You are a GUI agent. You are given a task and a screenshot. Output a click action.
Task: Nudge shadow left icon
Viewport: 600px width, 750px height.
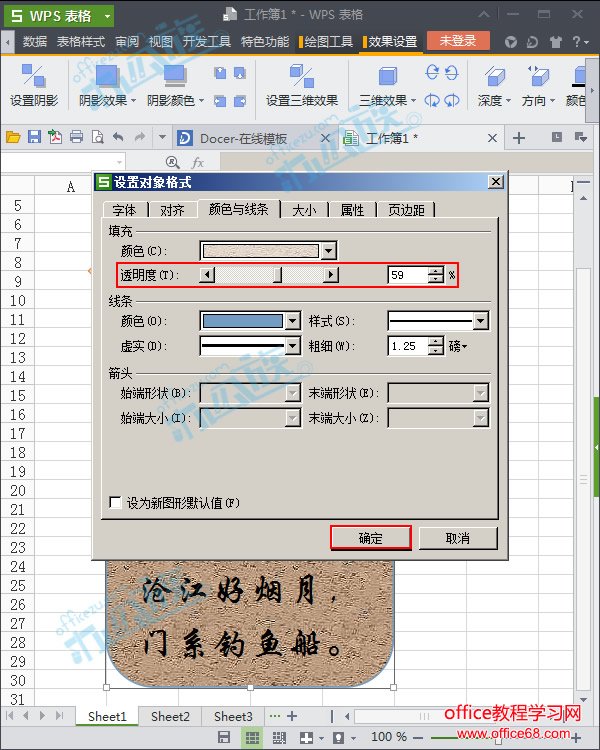(x=220, y=101)
